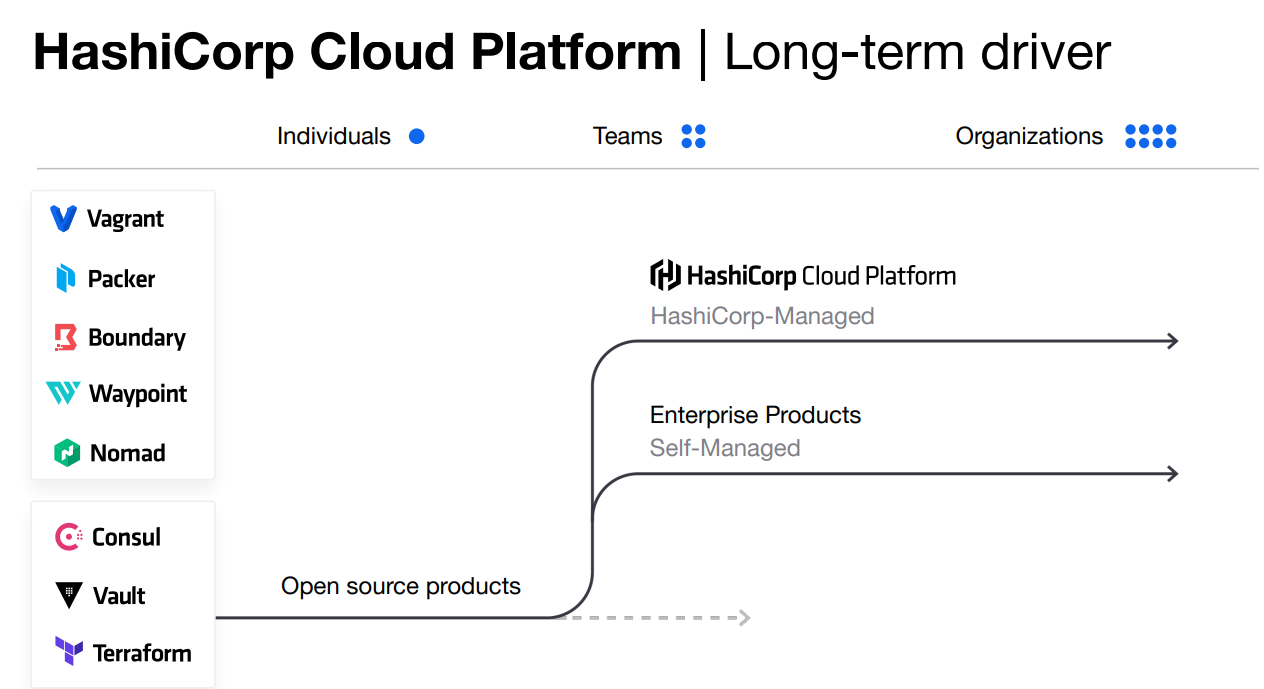Toggle the four-dot Teams indicator

pyautogui.click(x=694, y=136)
